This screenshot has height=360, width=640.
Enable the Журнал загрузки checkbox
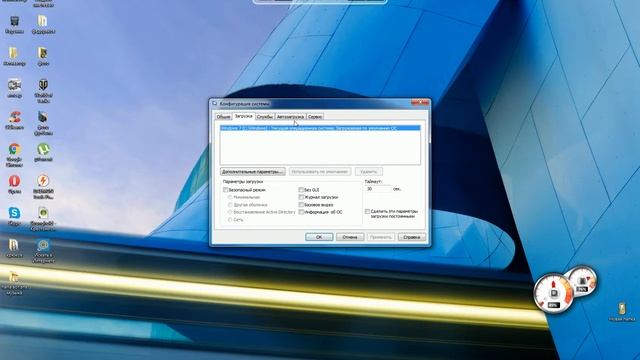pyautogui.click(x=301, y=197)
